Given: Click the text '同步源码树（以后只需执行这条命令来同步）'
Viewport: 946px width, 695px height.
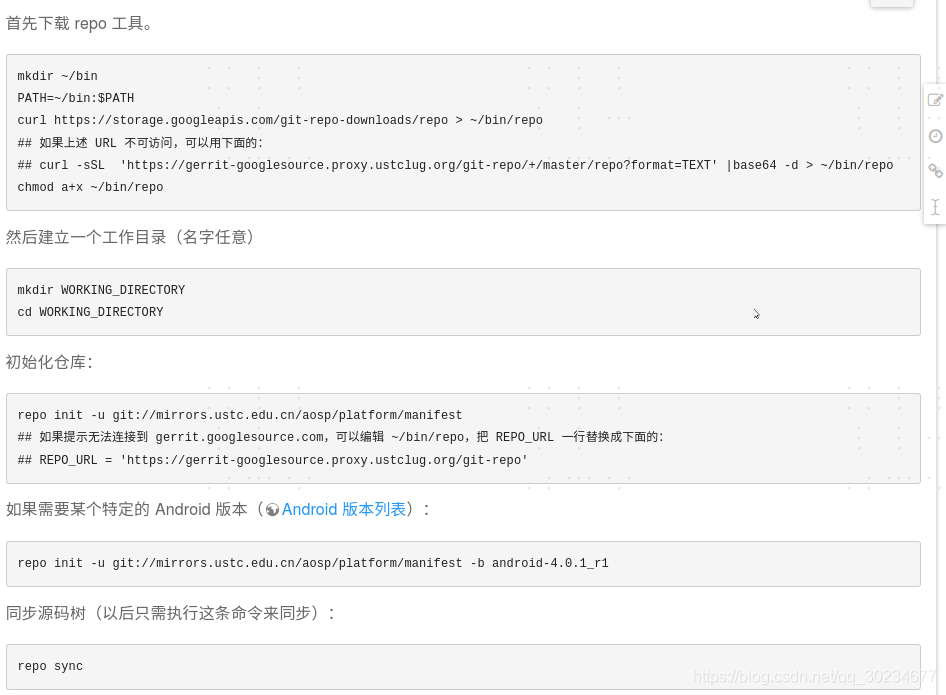Looking at the screenshot, I should (170, 613).
